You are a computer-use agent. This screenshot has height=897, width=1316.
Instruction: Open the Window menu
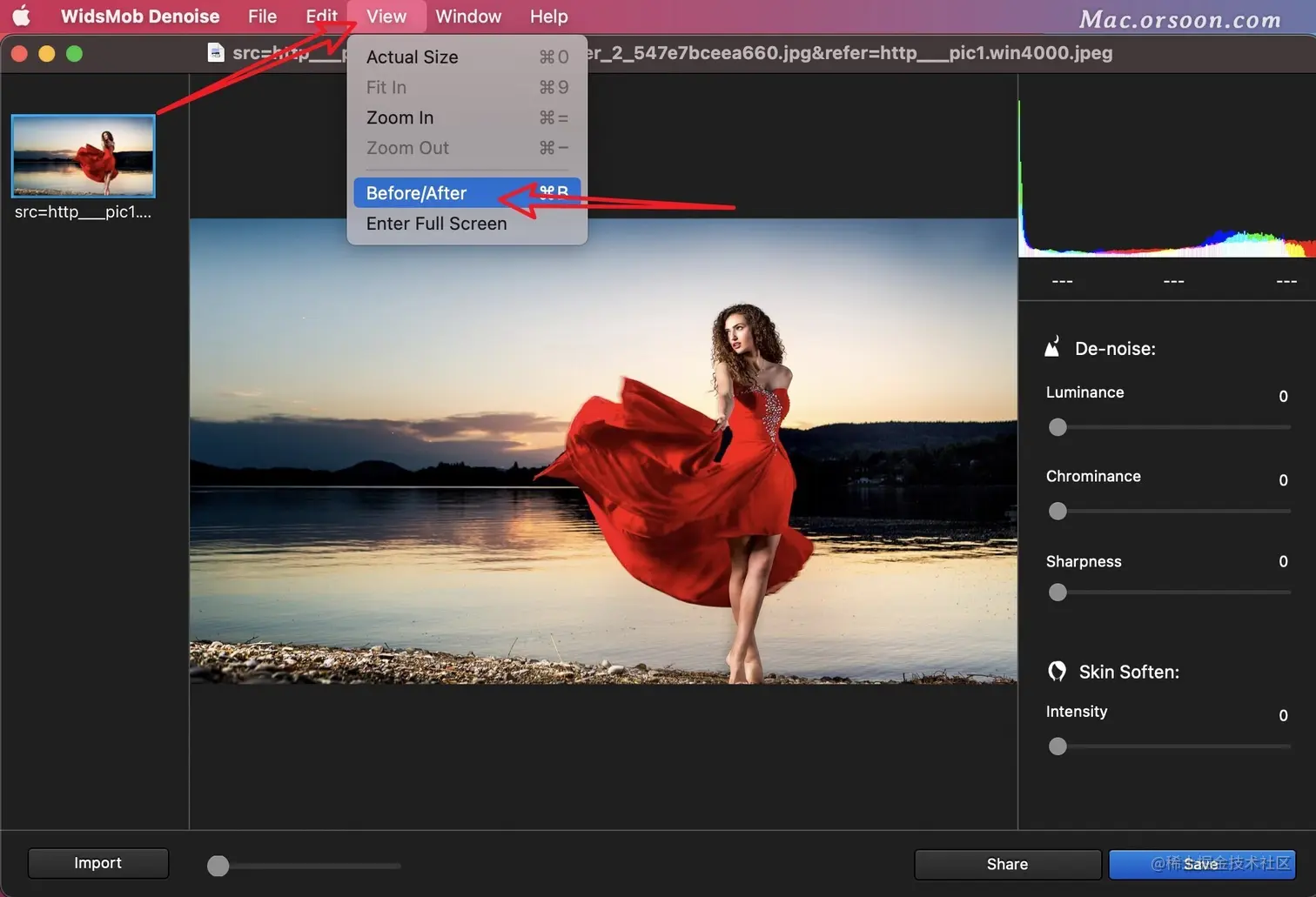[x=468, y=16]
